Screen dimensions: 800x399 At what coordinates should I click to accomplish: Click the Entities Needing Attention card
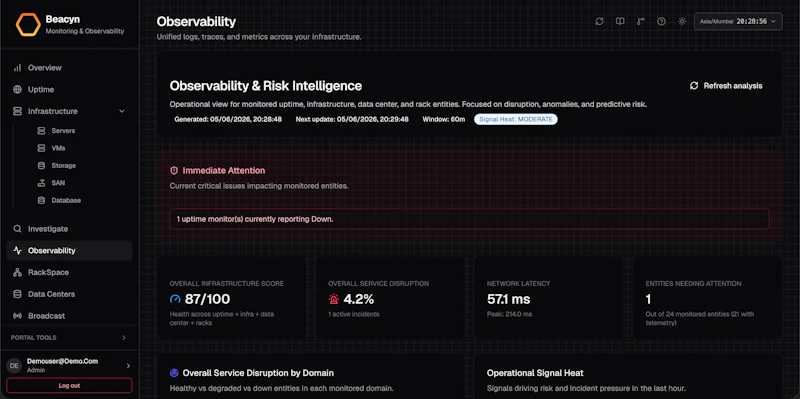click(708, 298)
